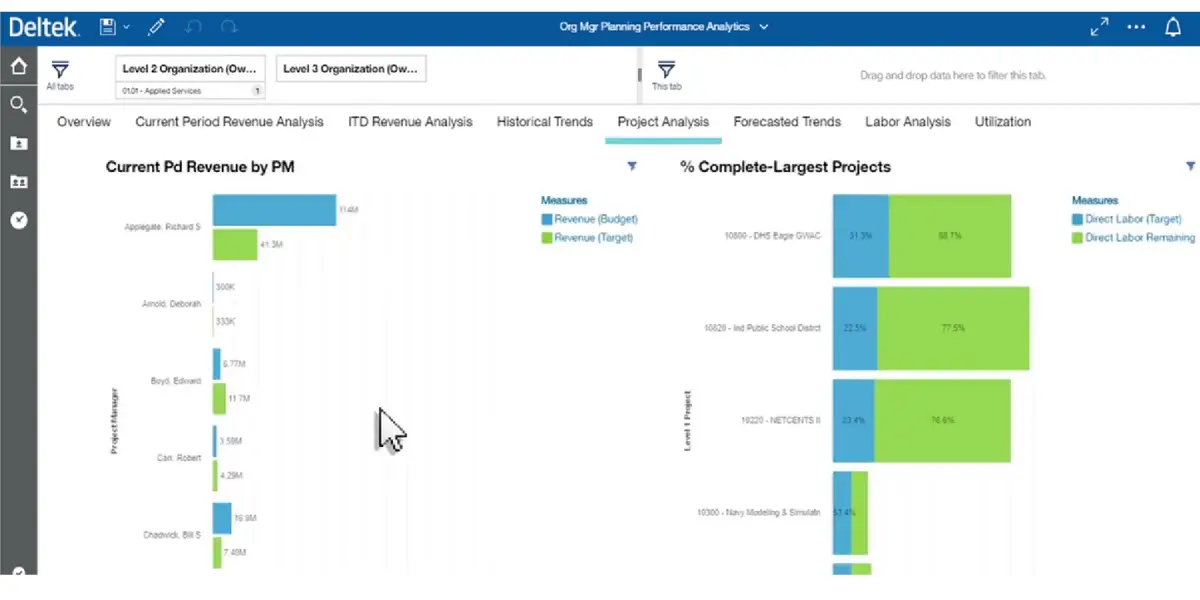This screenshot has width=1200, height=600.
Task: Click the 23.4% blue segment for NETCENTS II
Action: (x=854, y=420)
